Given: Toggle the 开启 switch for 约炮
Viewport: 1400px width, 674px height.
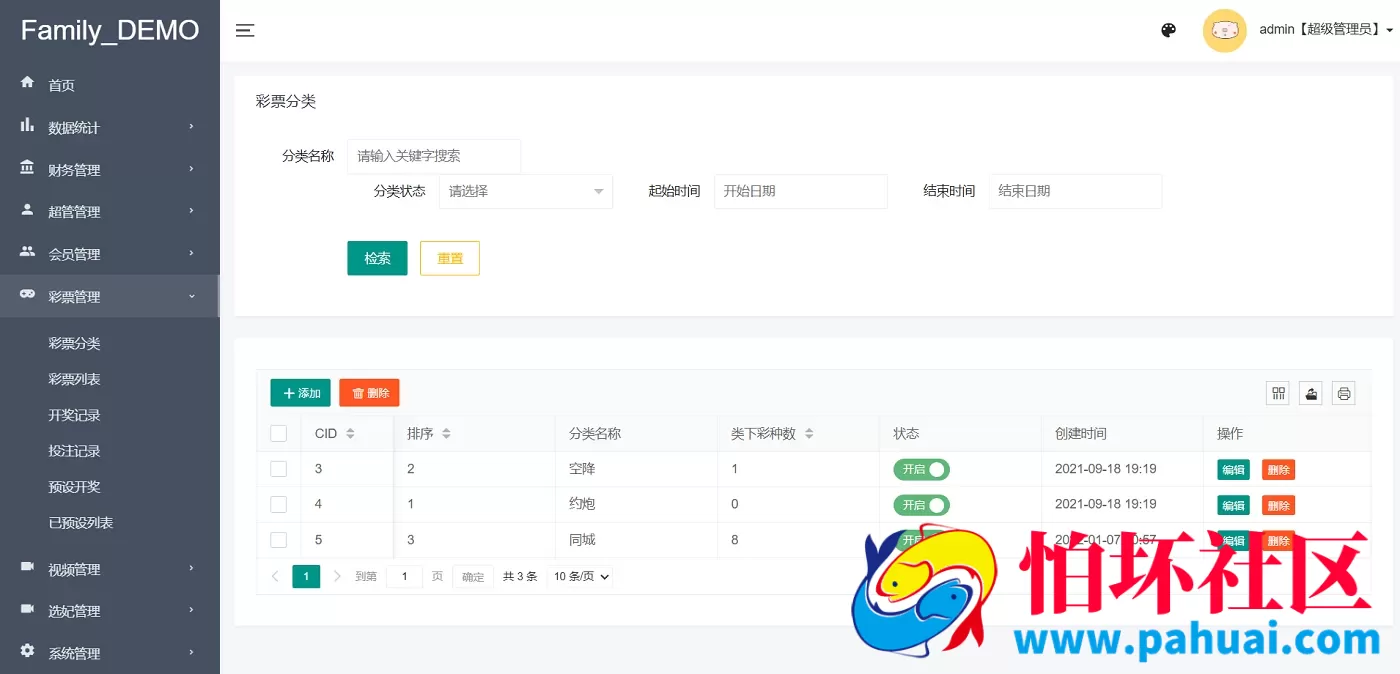Looking at the screenshot, I should coord(921,505).
